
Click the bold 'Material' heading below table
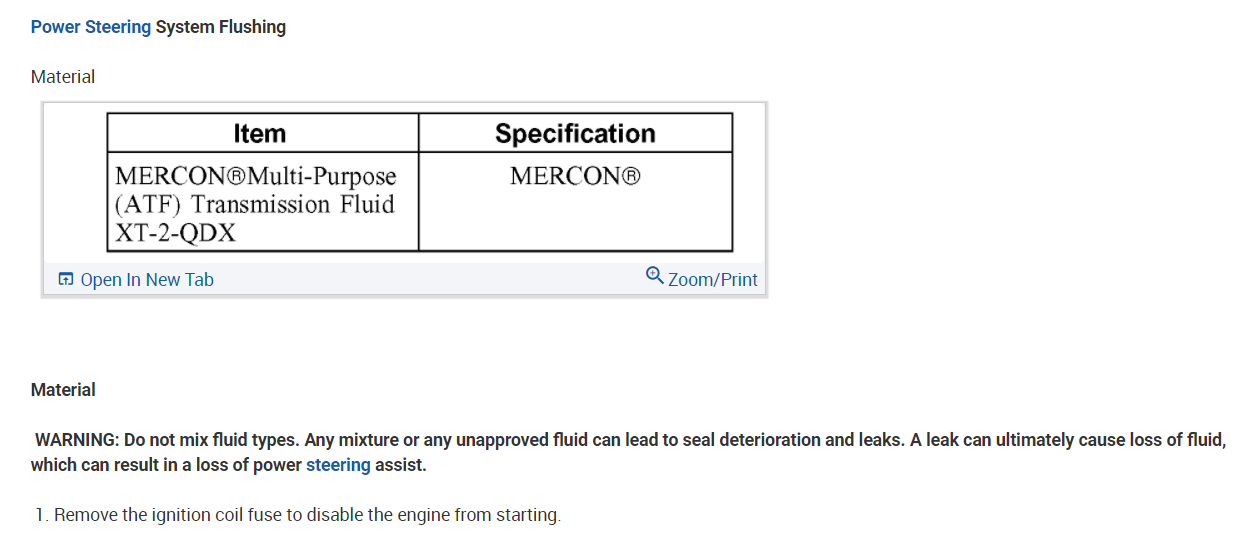pyautogui.click(x=63, y=390)
